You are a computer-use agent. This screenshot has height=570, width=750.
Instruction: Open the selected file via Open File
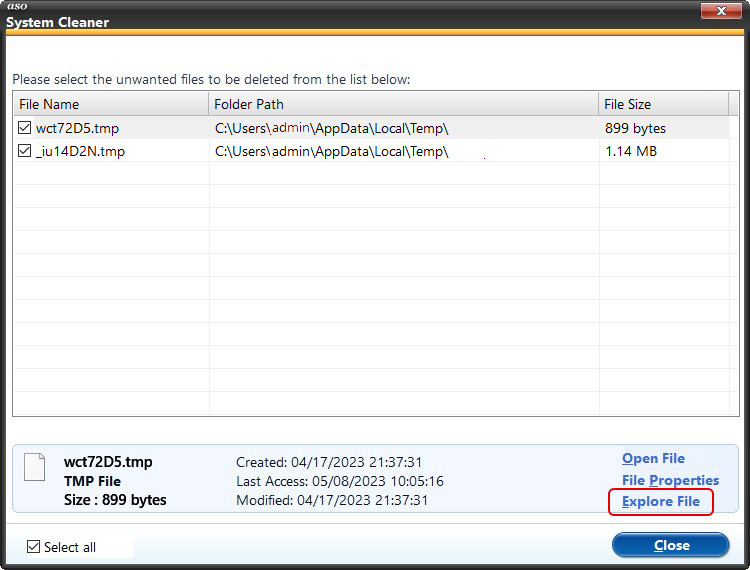click(x=653, y=459)
